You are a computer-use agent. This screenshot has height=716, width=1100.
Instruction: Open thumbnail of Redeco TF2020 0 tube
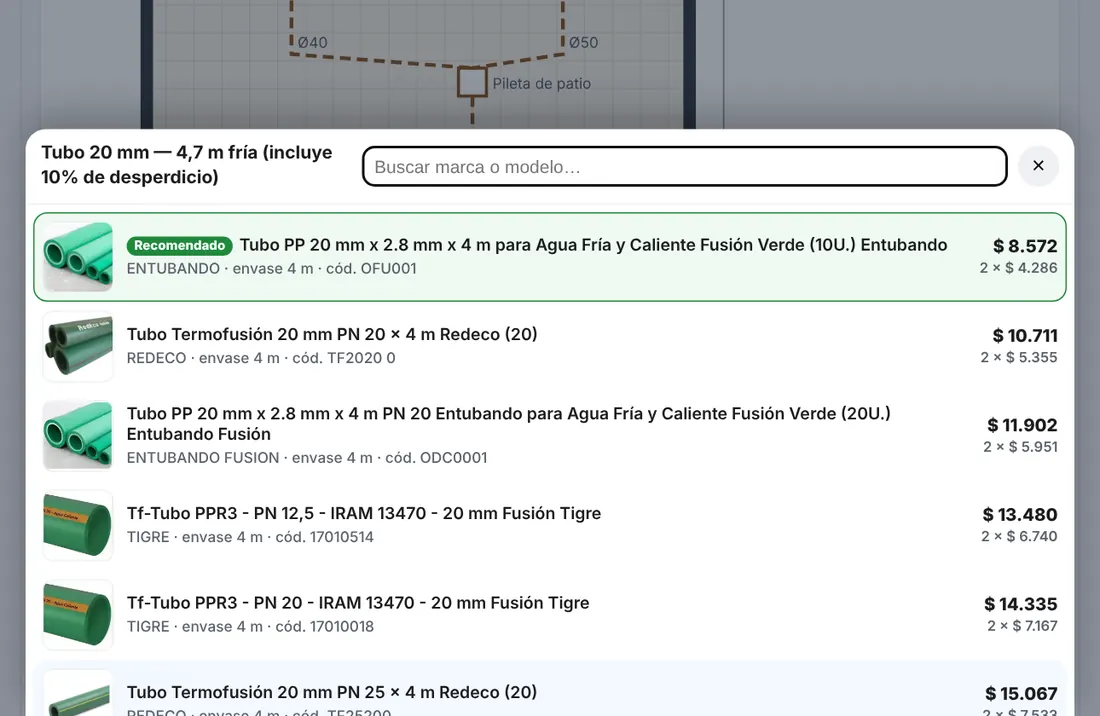click(x=78, y=346)
